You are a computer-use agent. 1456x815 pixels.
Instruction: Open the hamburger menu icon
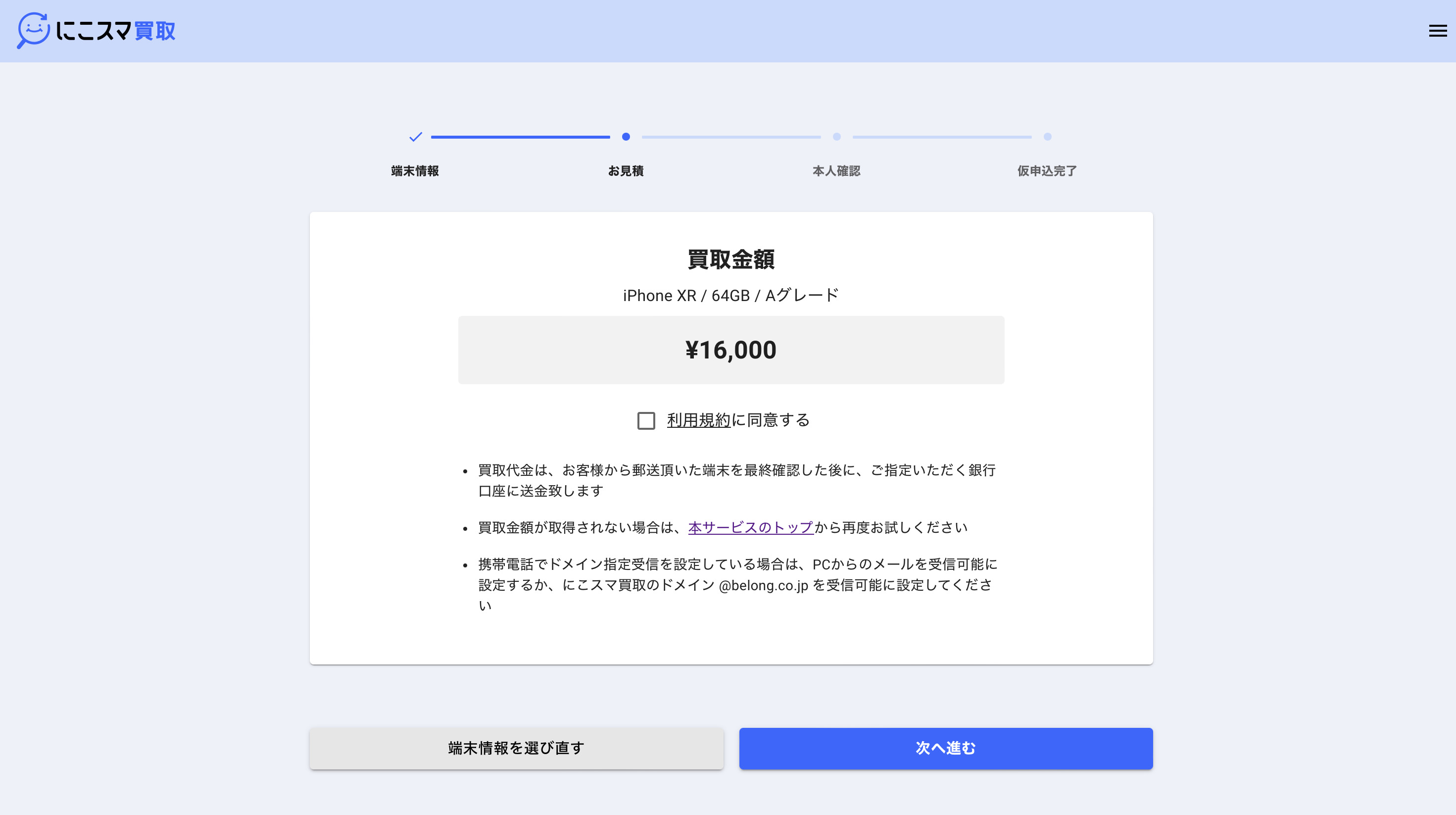click(x=1437, y=31)
